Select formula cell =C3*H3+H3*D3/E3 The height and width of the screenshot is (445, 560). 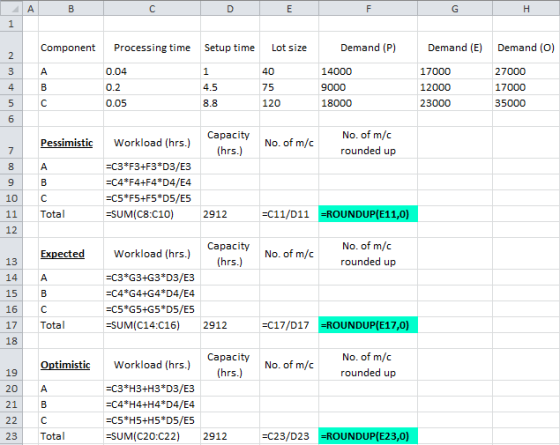[x=152, y=389]
